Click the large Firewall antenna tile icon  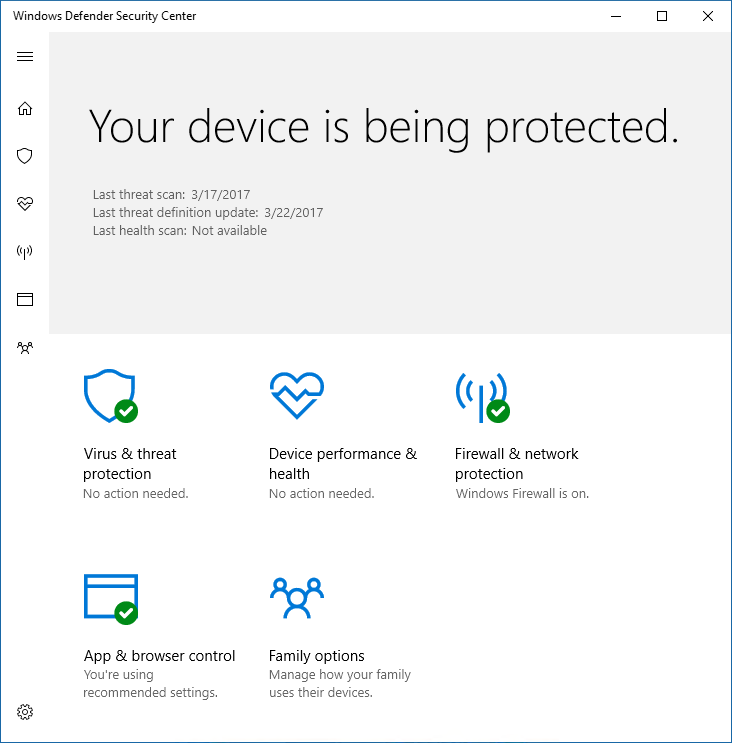481,396
